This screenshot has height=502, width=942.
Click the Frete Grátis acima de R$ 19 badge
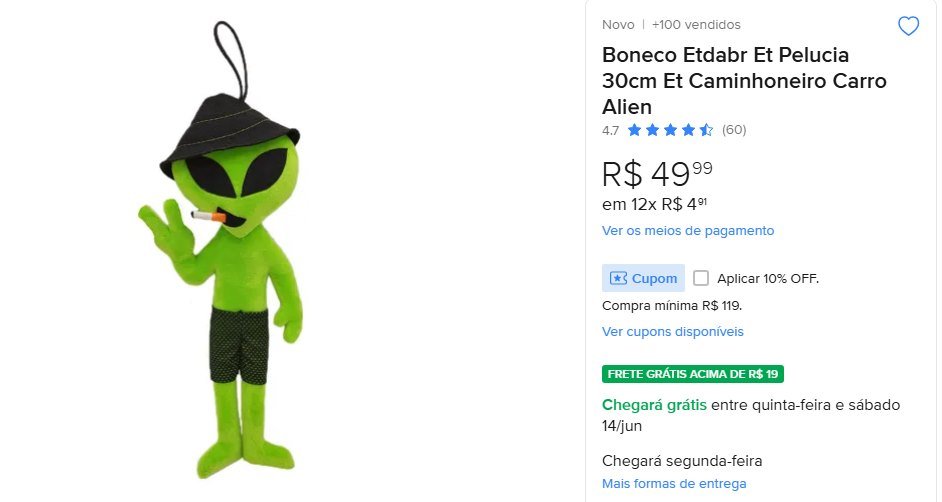coord(693,374)
